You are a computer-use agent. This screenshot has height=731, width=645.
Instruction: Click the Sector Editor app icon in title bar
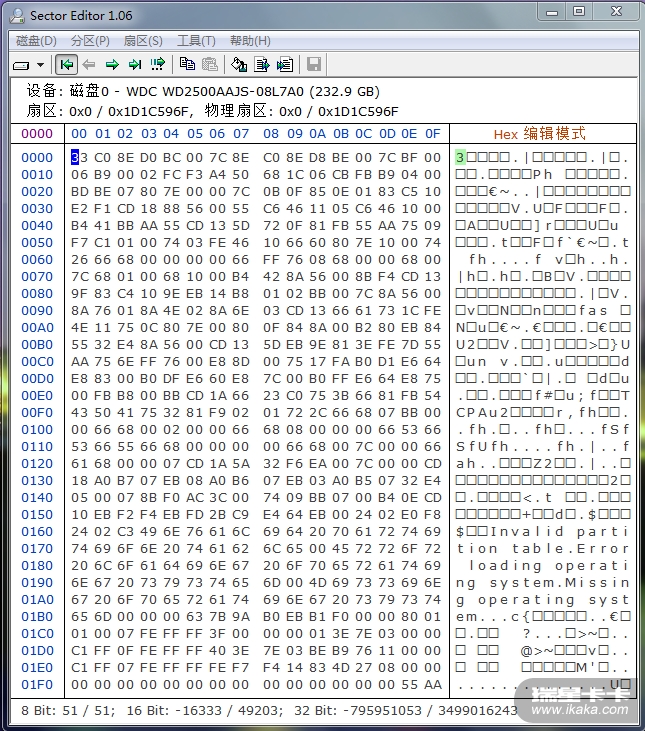coord(17,15)
